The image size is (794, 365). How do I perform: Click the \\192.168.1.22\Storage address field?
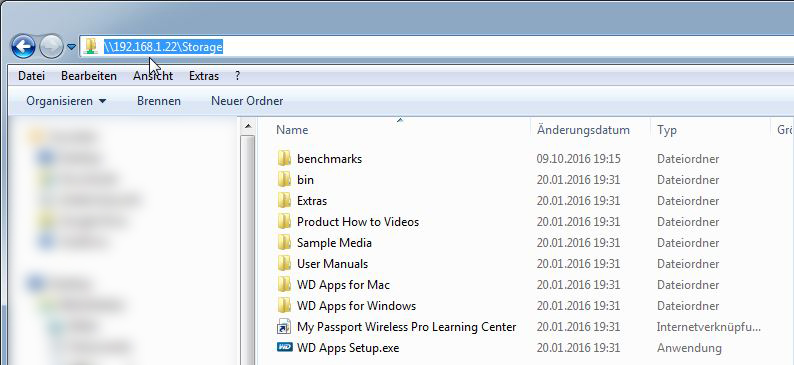(x=436, y=47)
